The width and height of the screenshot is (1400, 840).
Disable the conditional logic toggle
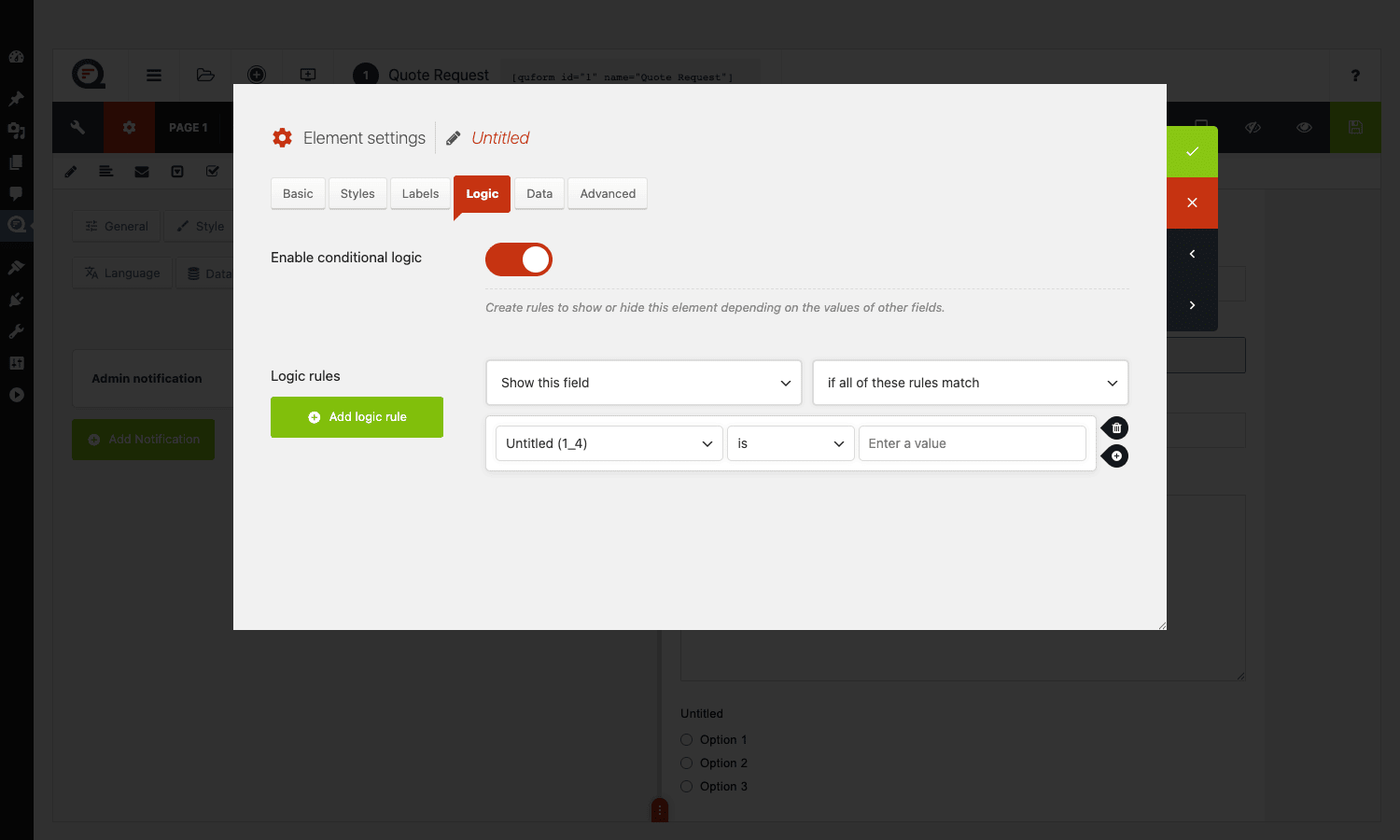coord(519,259)
